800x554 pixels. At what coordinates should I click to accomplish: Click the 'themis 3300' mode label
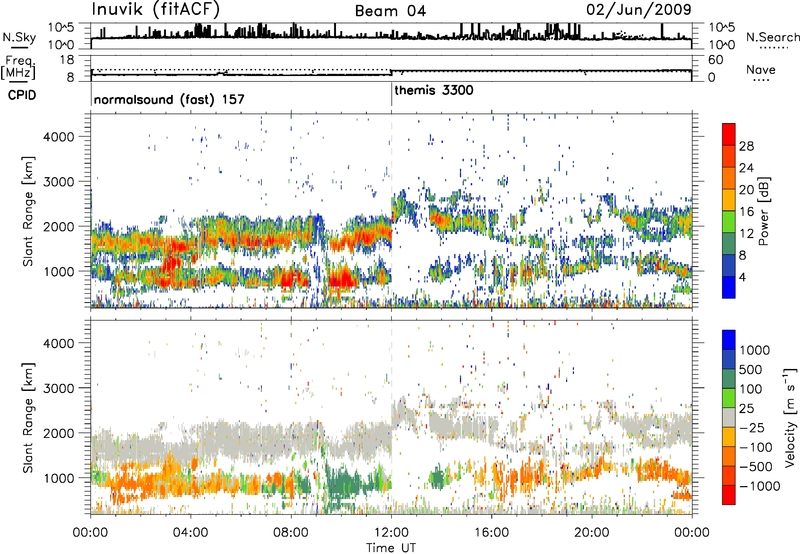(x=434, y=91)
